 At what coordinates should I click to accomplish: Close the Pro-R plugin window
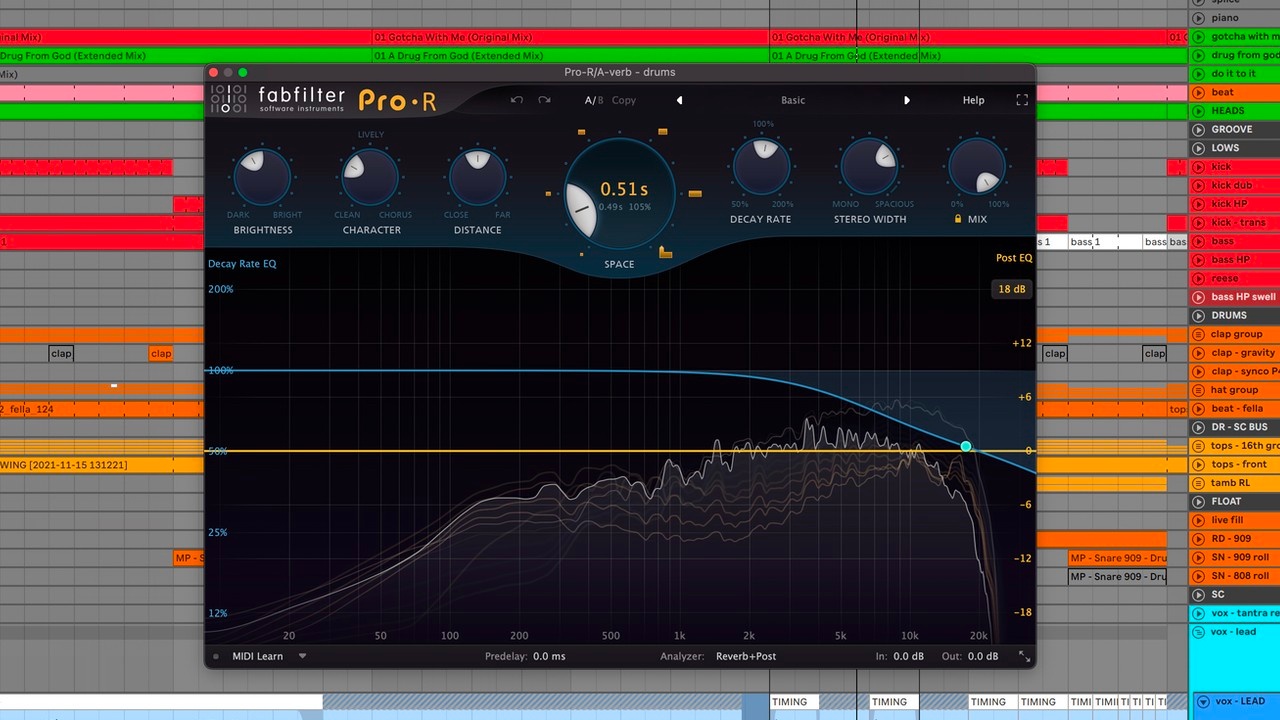(x=213, y=72)
